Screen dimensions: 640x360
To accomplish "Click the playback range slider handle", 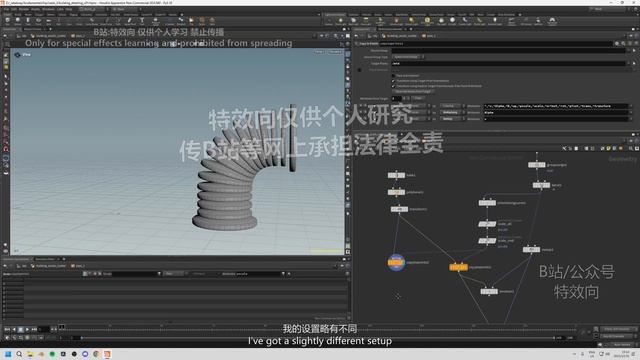I will point(82,338).
